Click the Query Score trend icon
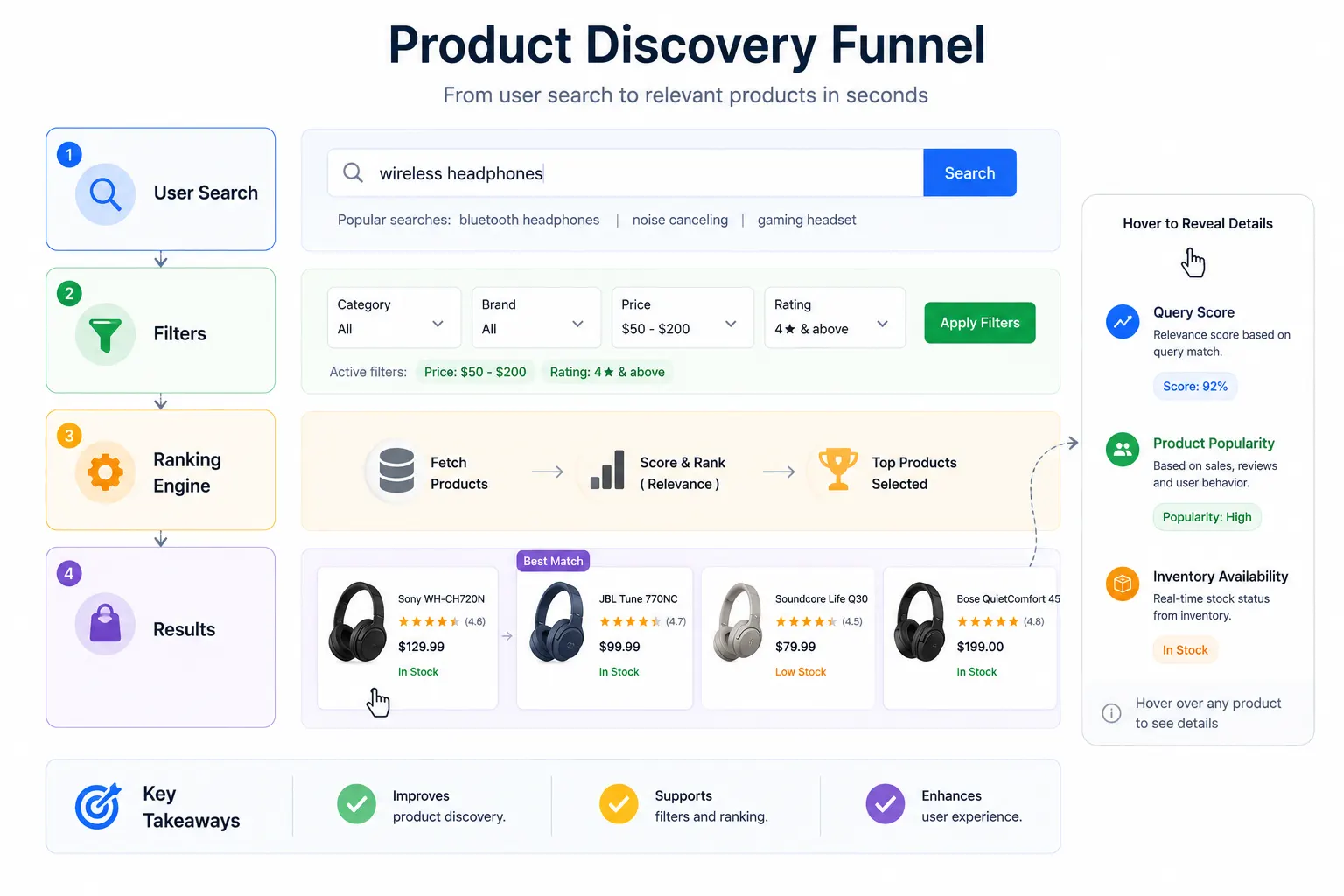The width and height of the screenshot is (1344, 896). pos(1123,322)
